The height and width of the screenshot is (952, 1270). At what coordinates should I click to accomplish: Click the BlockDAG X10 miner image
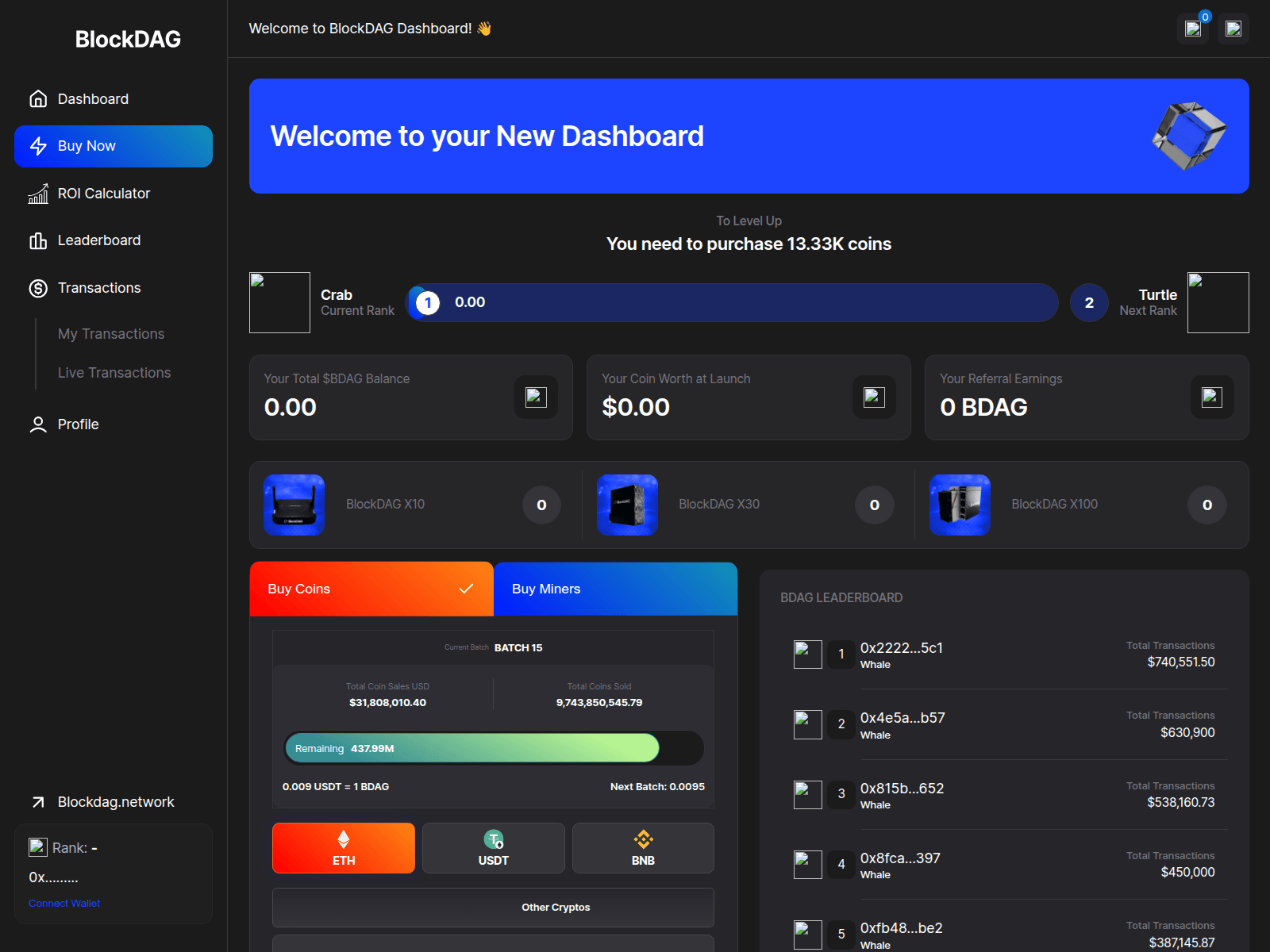click(294, 505)
